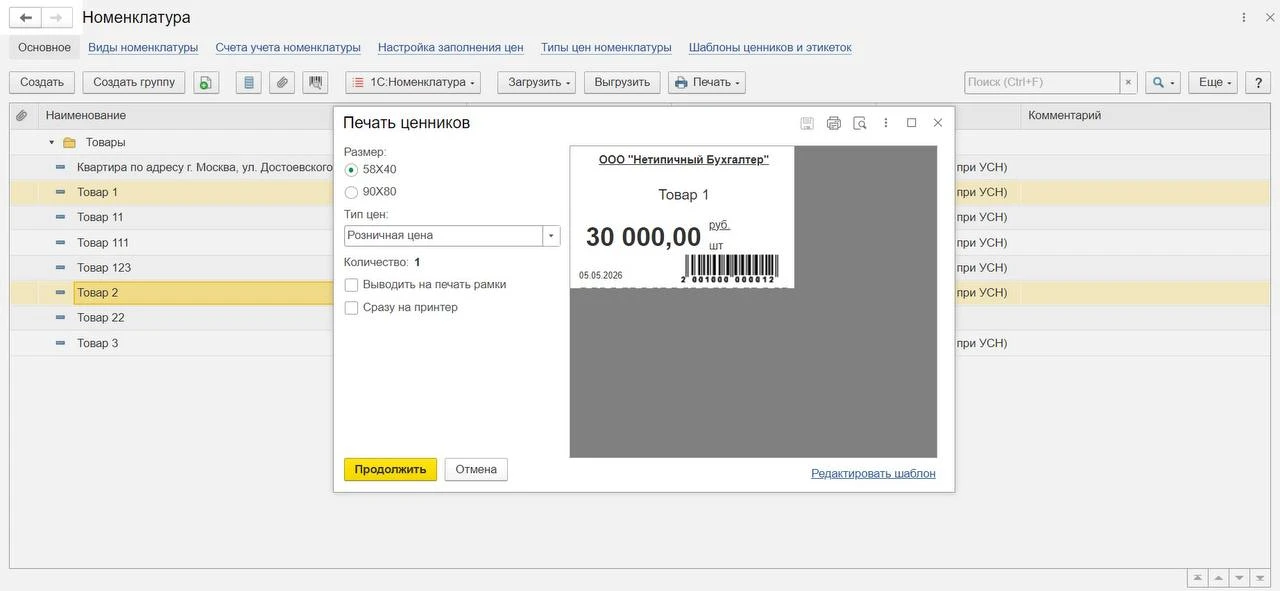The height and width of the screenshot is (591, 1280).
Task: Open the 1С:Номенклатура dropdown
Action: point(413,82)
